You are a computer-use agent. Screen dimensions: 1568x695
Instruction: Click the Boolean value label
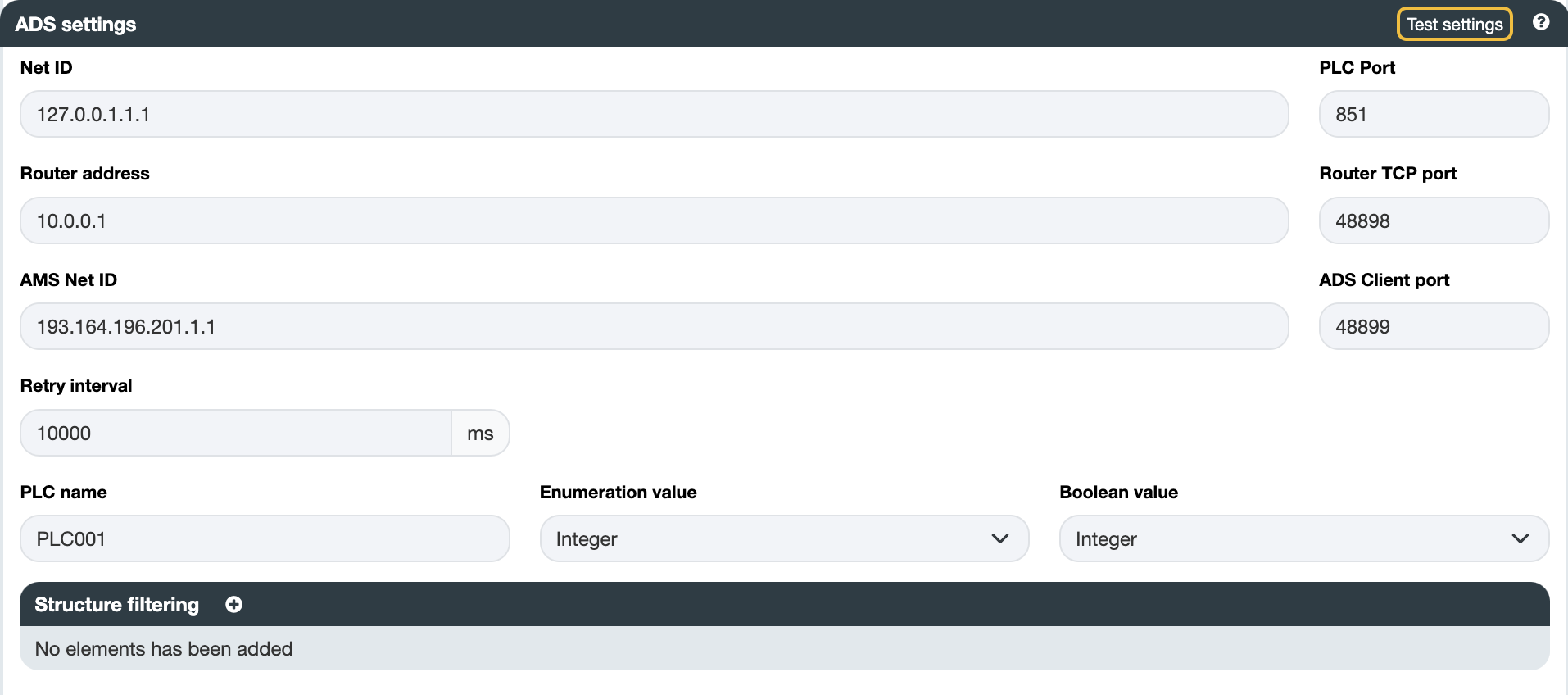(1118, 492)
